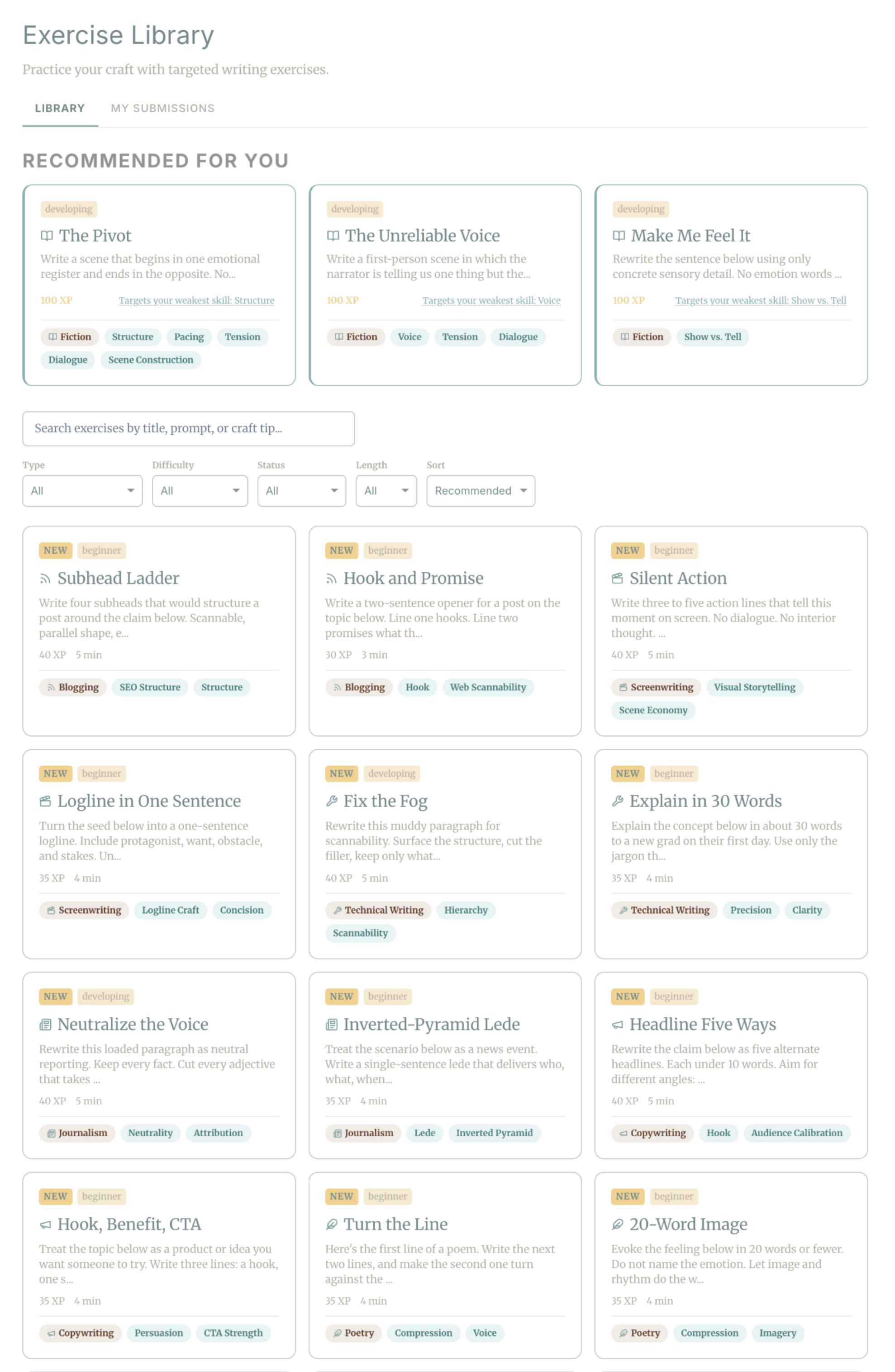Click the book icon beside The Unreliable Voice
This screenshot has width=895, height=1372.
(x=333, y=236)
